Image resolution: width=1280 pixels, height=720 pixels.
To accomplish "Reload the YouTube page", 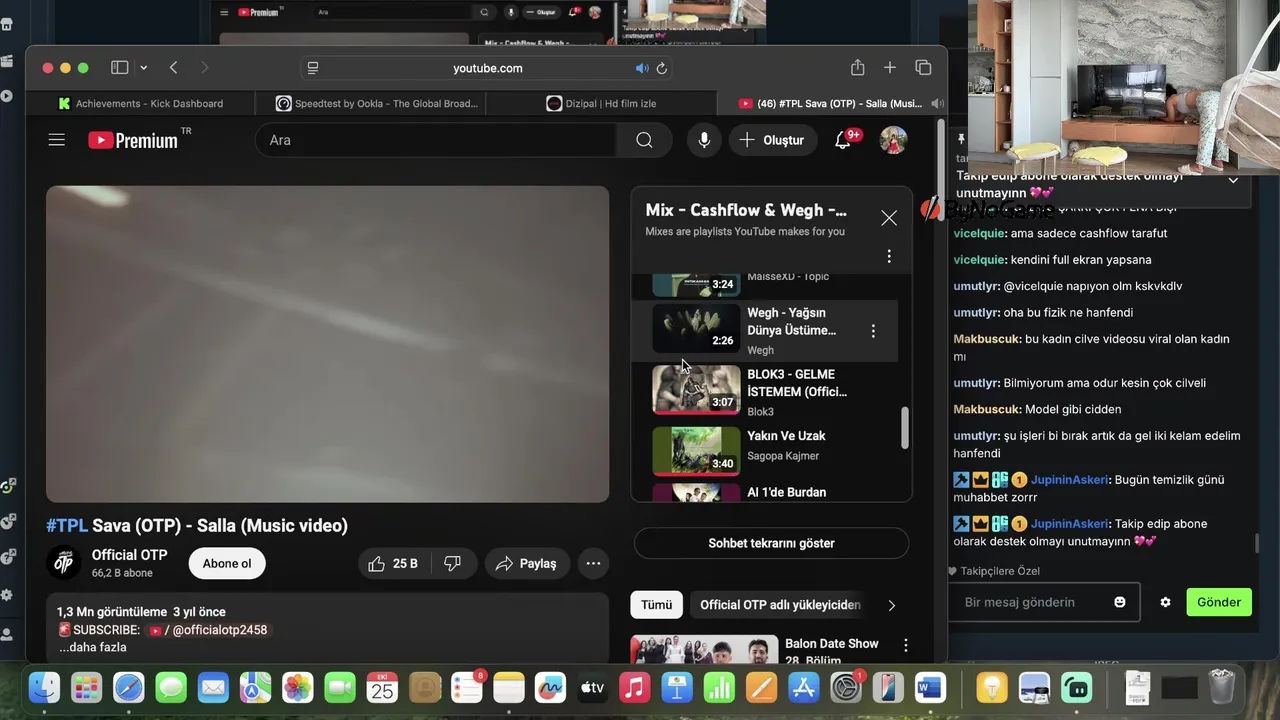I will click(661, 68).
